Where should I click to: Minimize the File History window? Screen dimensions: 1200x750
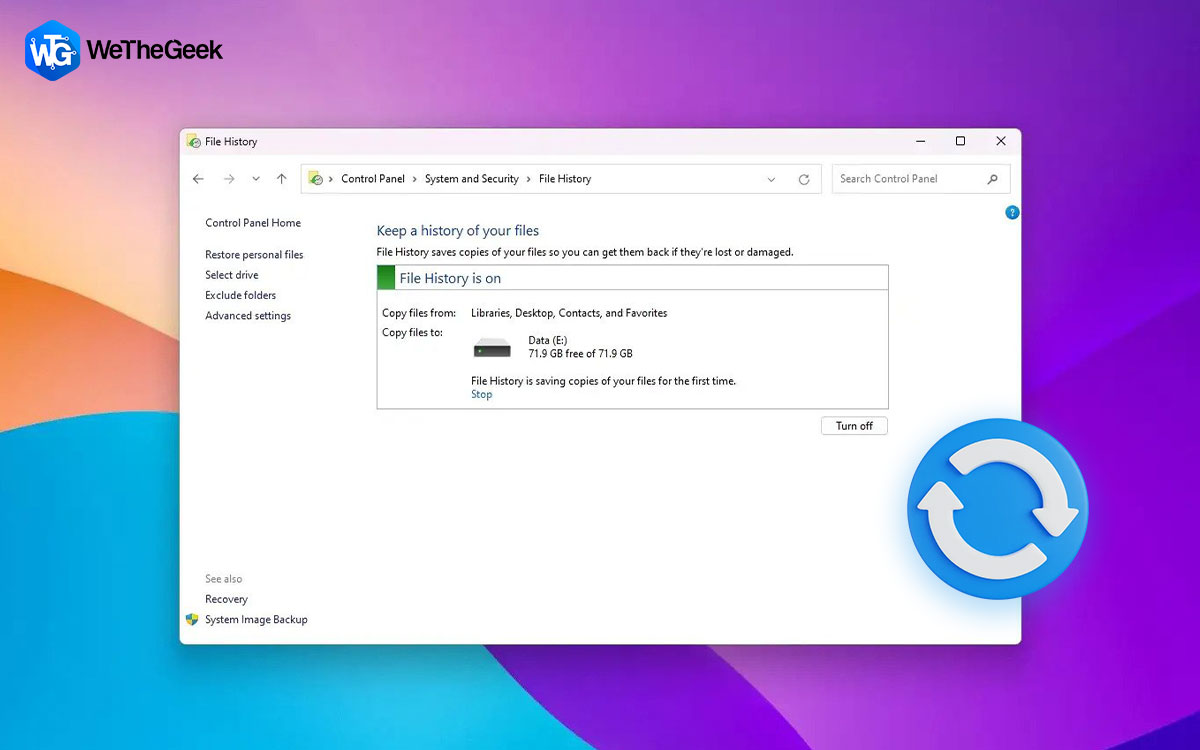pos(920,142)
